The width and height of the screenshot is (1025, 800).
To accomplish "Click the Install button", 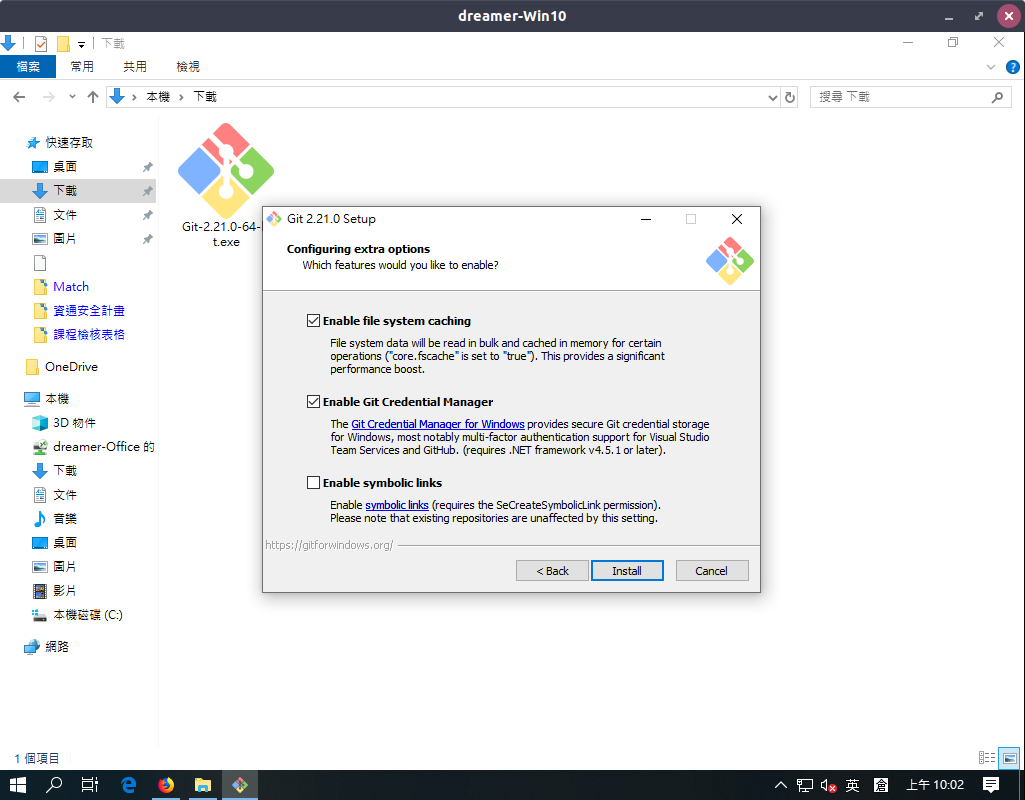I will [627, 570].
